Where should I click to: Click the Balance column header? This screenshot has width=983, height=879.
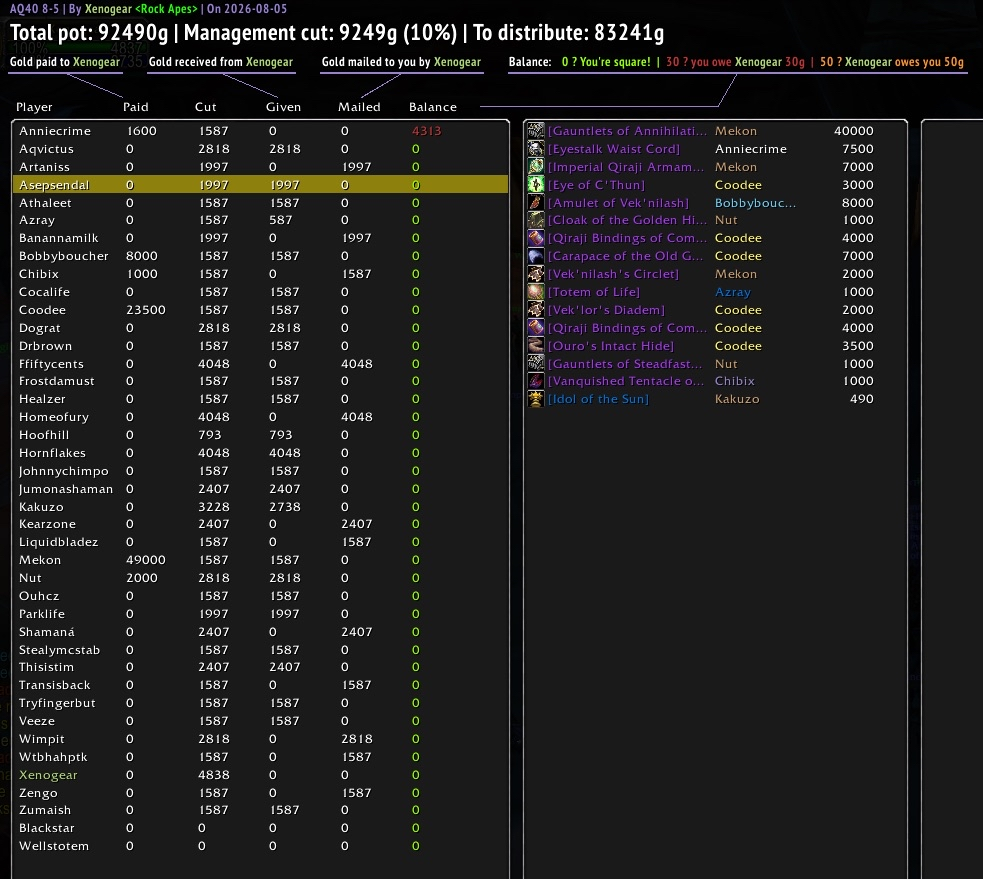433,107
